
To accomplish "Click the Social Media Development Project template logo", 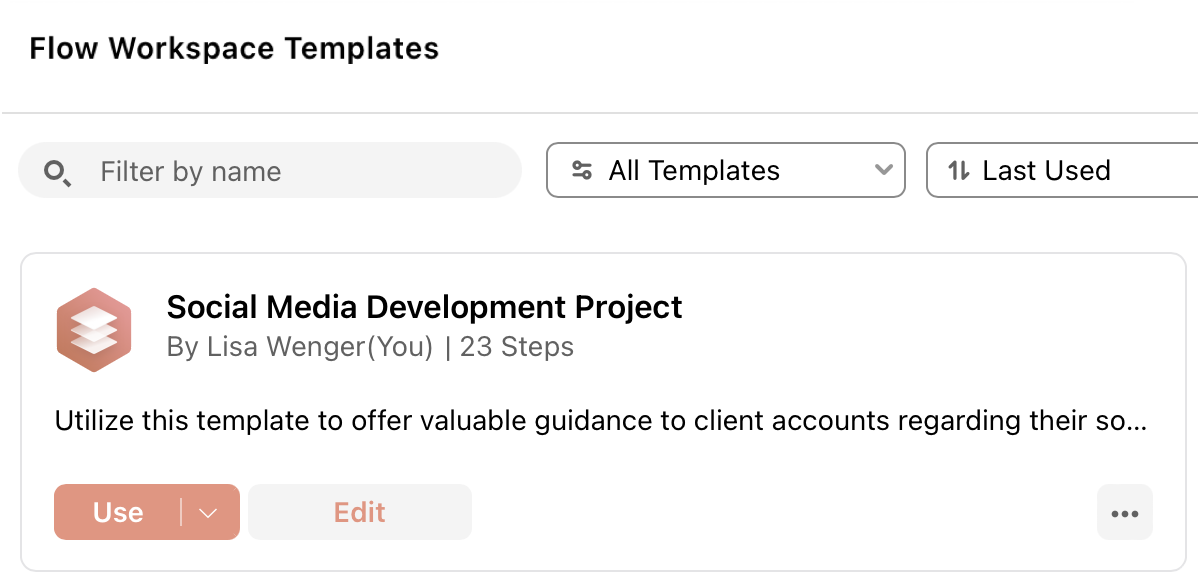I will click(94, 330).
